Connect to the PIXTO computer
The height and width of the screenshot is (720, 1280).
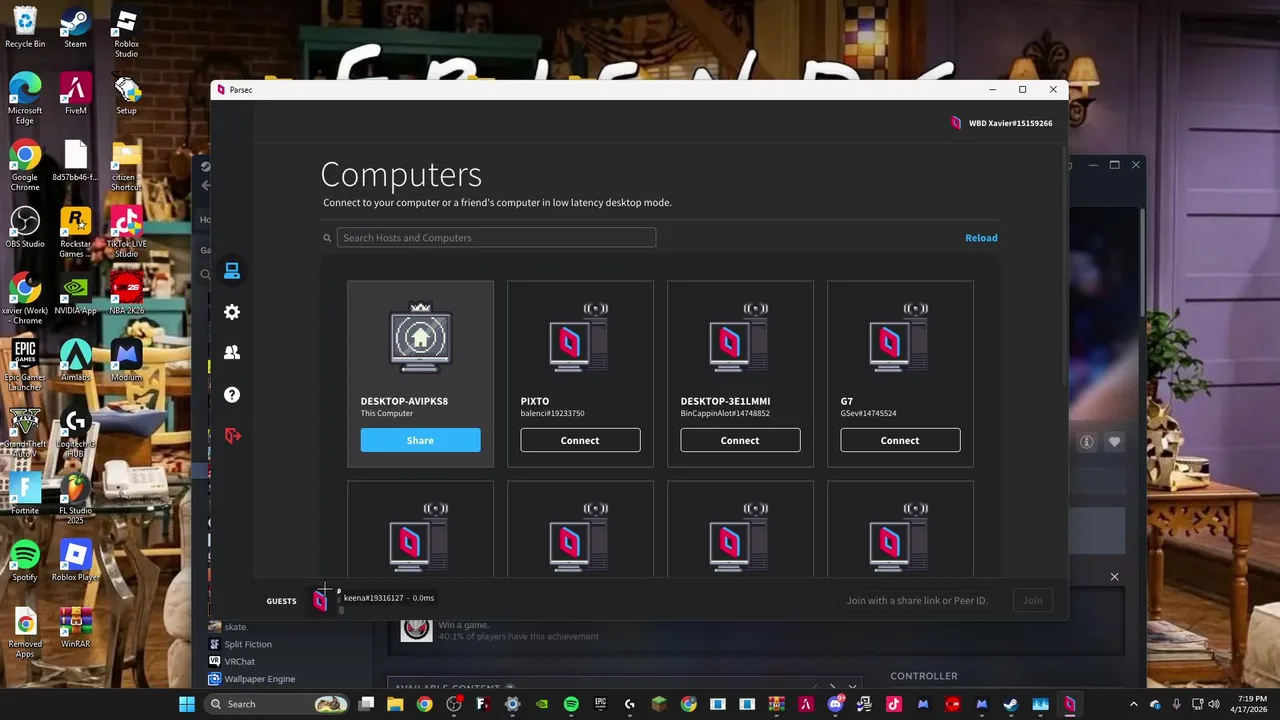[x=580, y=440]
